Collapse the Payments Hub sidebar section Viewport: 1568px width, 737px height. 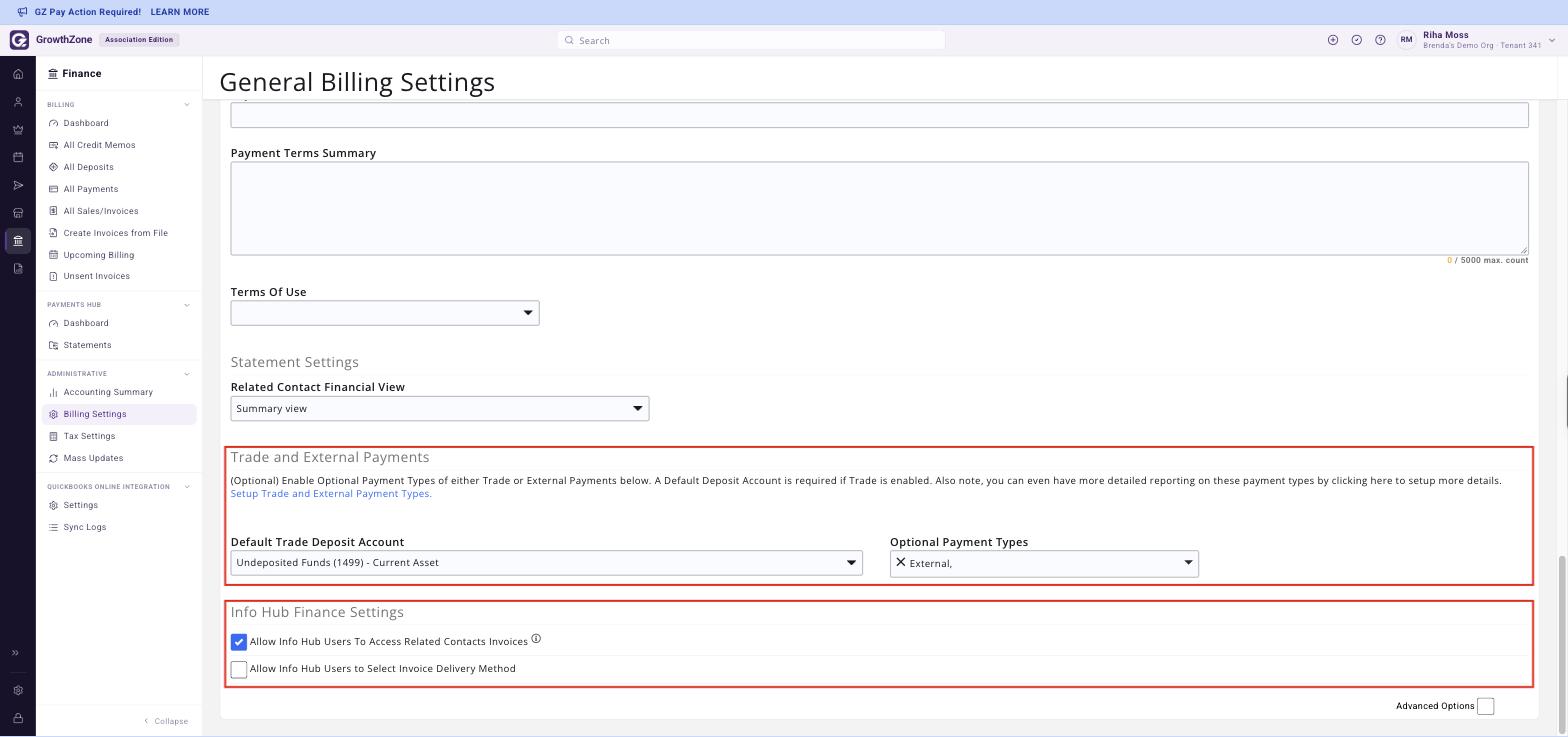[187, 305]
